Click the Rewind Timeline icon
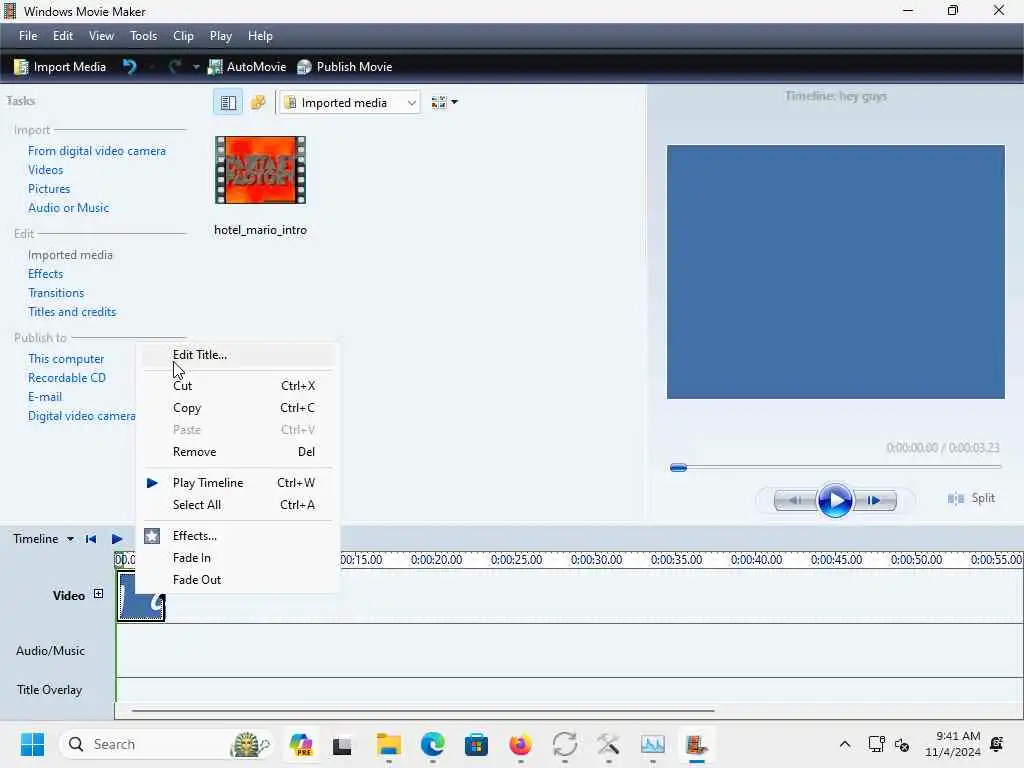1024x768 pixels. [91, 539]
